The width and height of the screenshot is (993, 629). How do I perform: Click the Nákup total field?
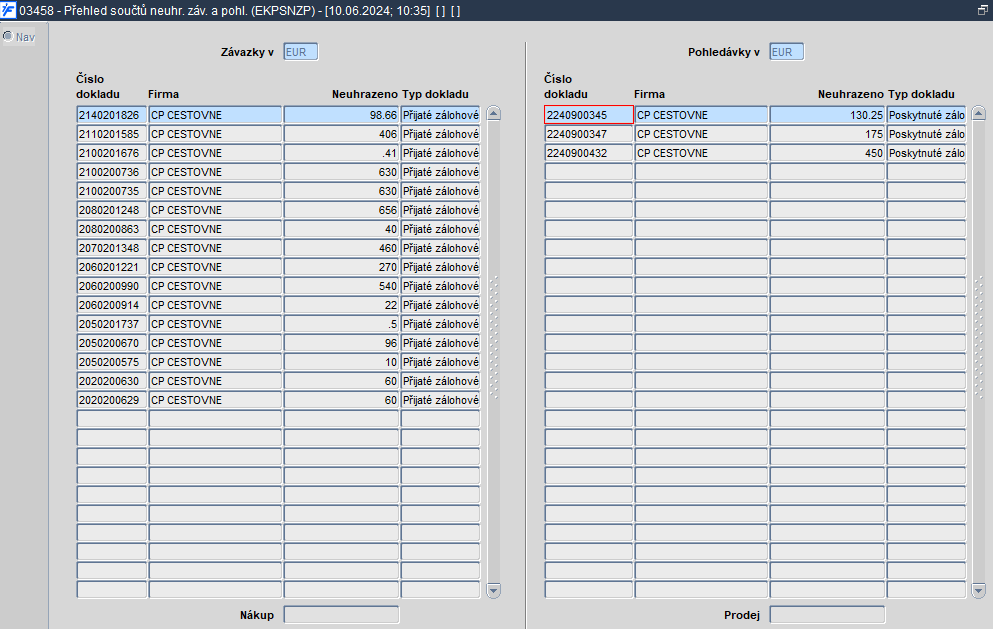click(341, 614)
